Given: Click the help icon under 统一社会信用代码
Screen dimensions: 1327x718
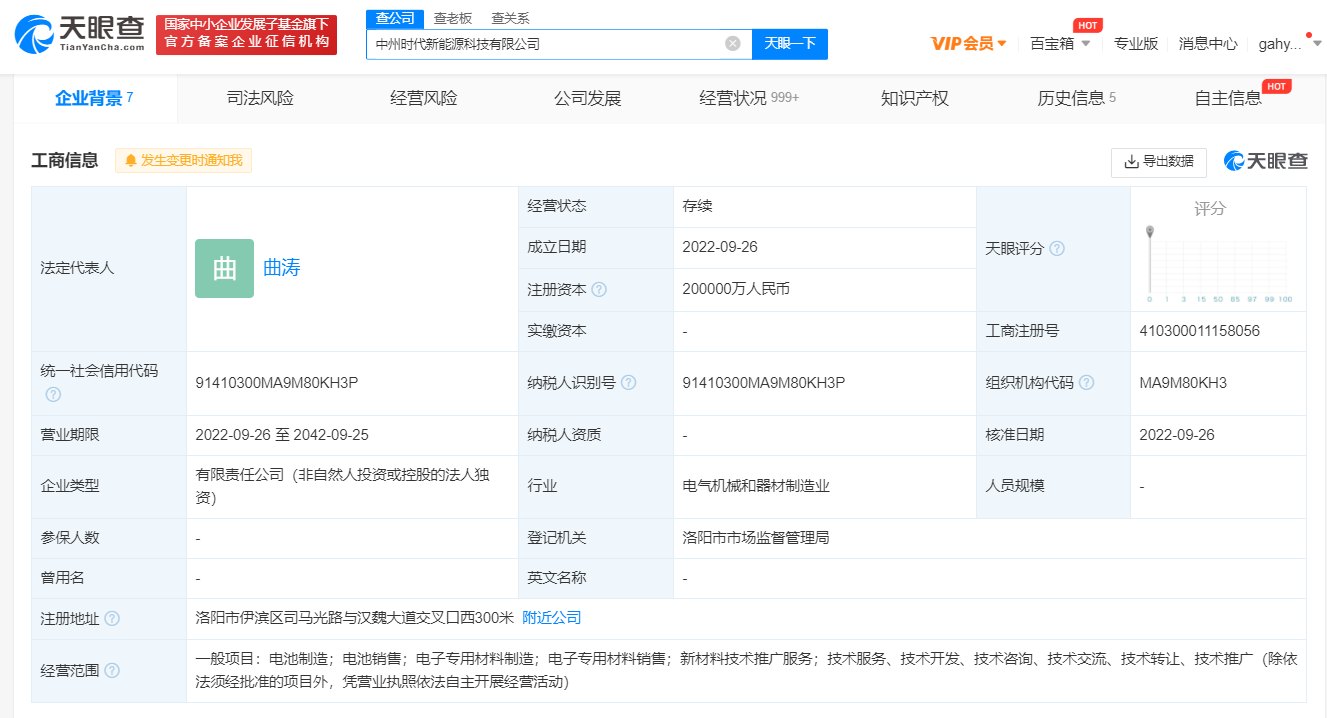Looking at the screenshot, I should (53, 394).
